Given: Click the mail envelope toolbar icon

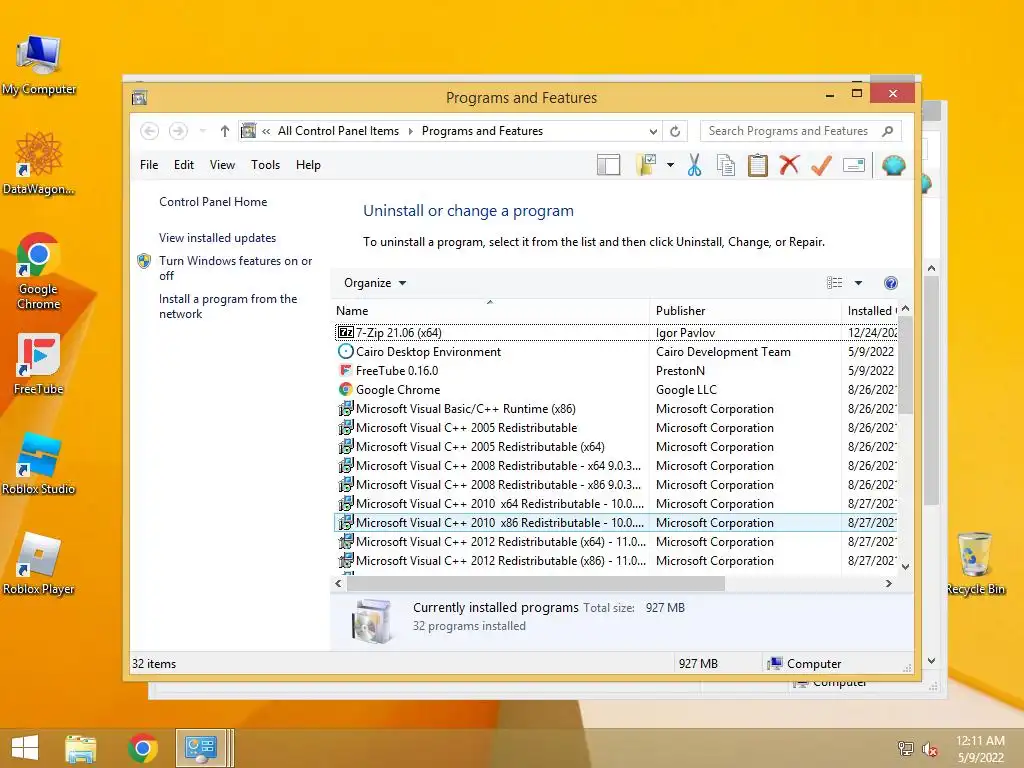Looking at the screenshot, I should pyautogui.click(x=854, y=165).
